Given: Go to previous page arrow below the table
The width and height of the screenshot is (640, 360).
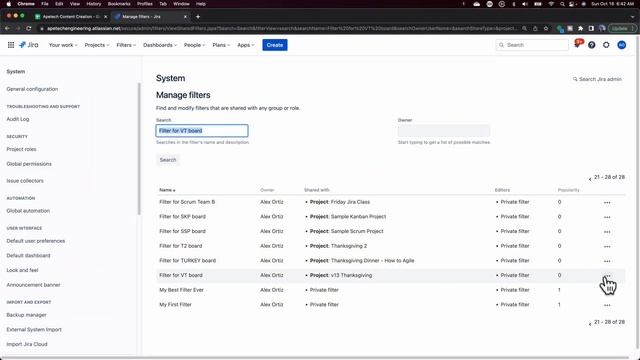Looking at the screenshot, I should pos(590,324).
